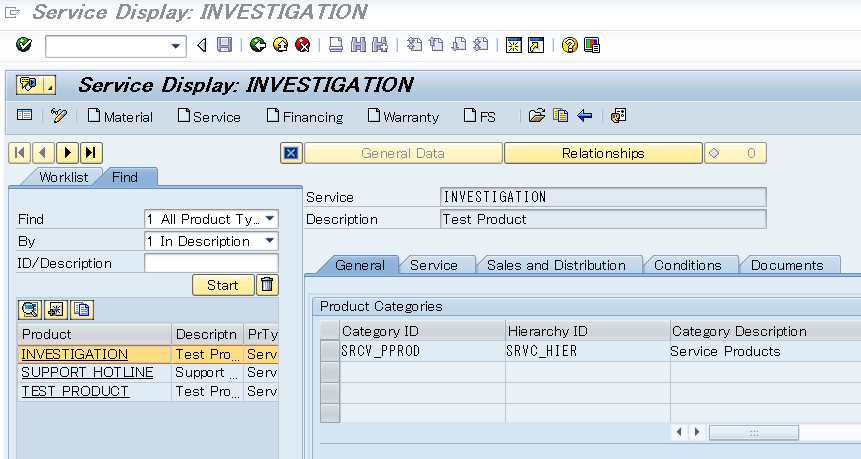Image resolution: width=861 pixels, height=459 pixels.
Task: Open the command field dropdown arrow
Action: pyautogui.click(x=176, y=46)
